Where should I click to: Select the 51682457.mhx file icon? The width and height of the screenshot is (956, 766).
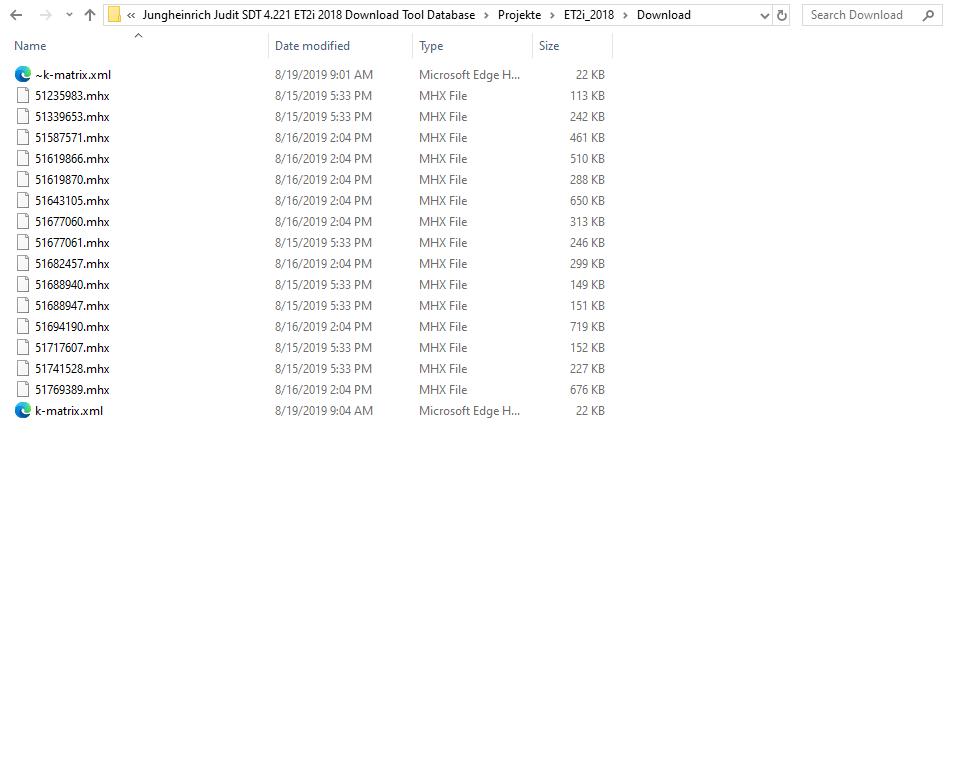point(23,263)
